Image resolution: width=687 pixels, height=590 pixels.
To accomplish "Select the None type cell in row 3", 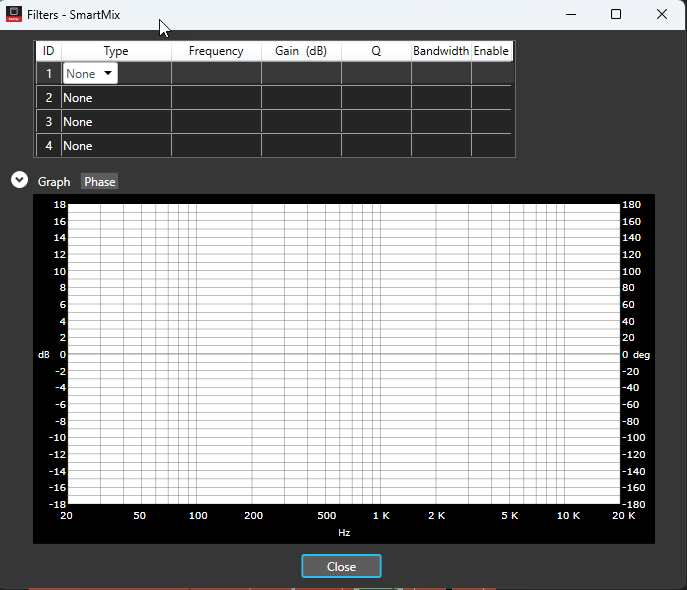I will (x=116, y=122).
